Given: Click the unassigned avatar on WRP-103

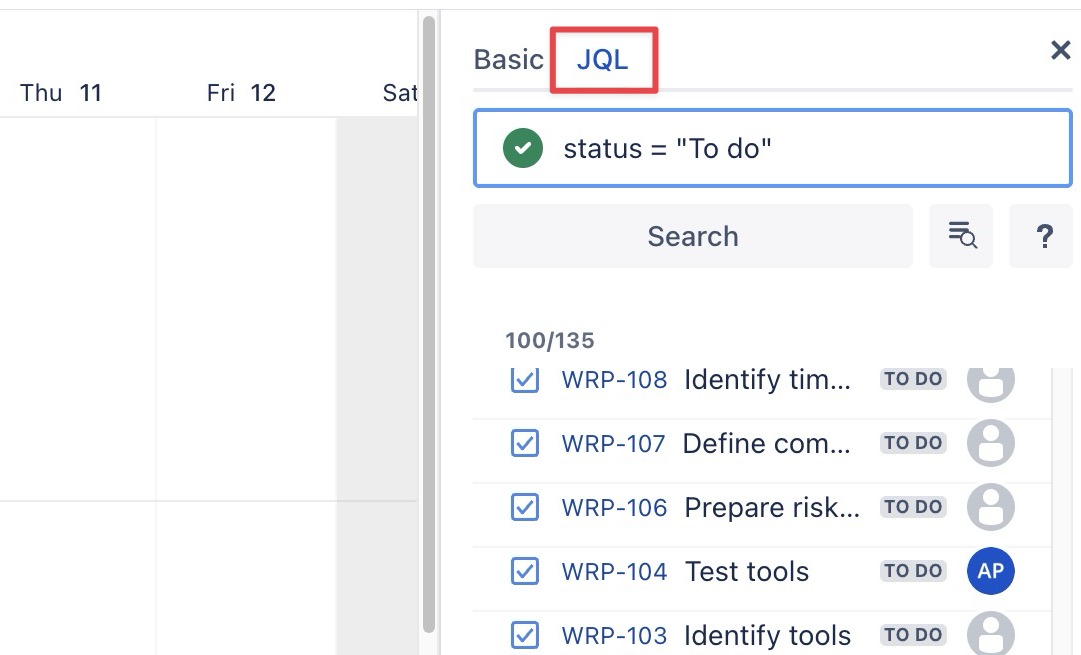Looking at the screenshot, I should 990,634.
